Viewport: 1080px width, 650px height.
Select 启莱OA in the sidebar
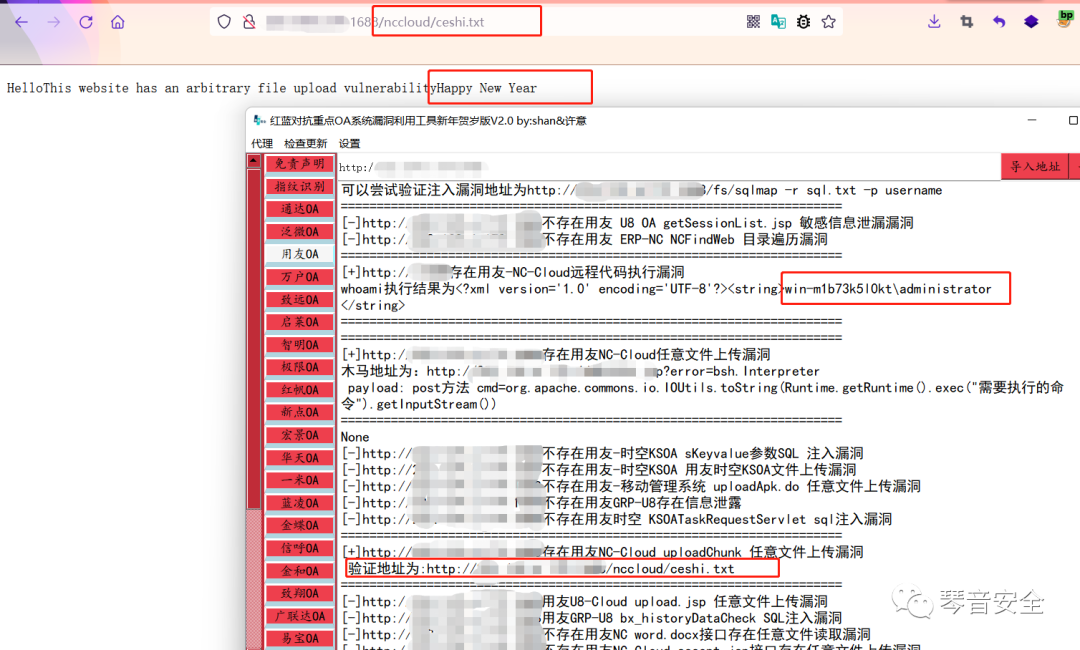tap(300, 322)
